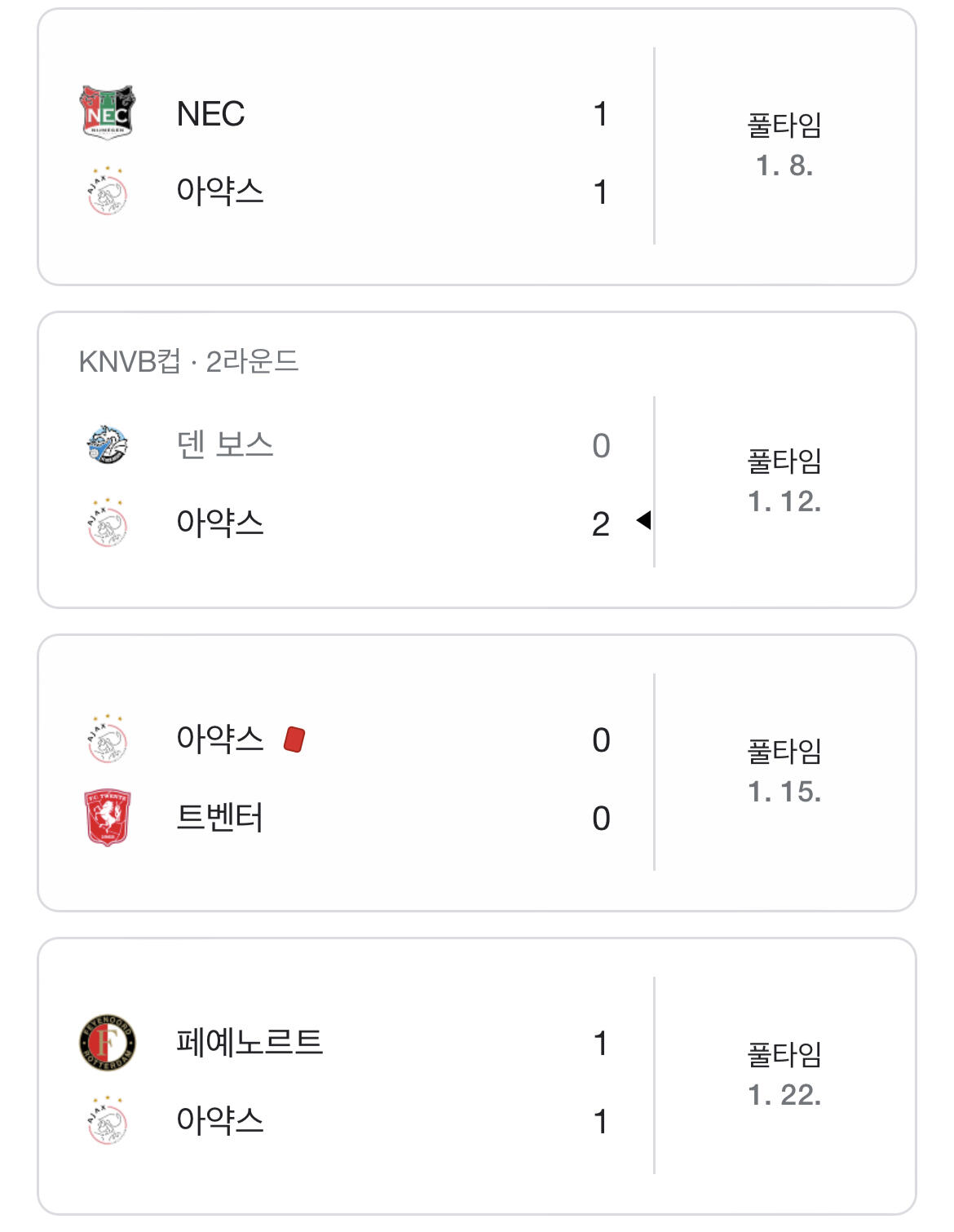Click the NEC Nijmegen club crest
Viewport: 954px width, 1232px height.
(107, 113)
